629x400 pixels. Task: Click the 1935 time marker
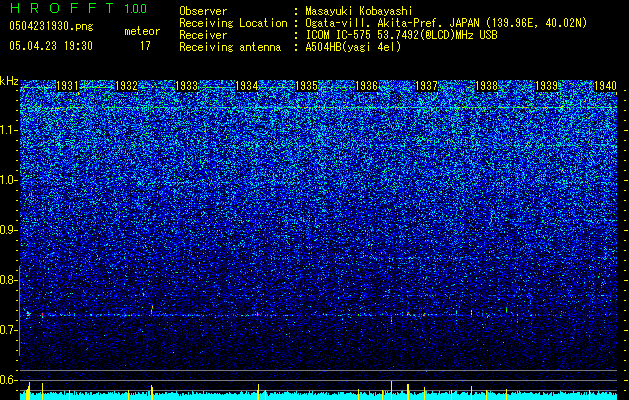click(306, 86)
